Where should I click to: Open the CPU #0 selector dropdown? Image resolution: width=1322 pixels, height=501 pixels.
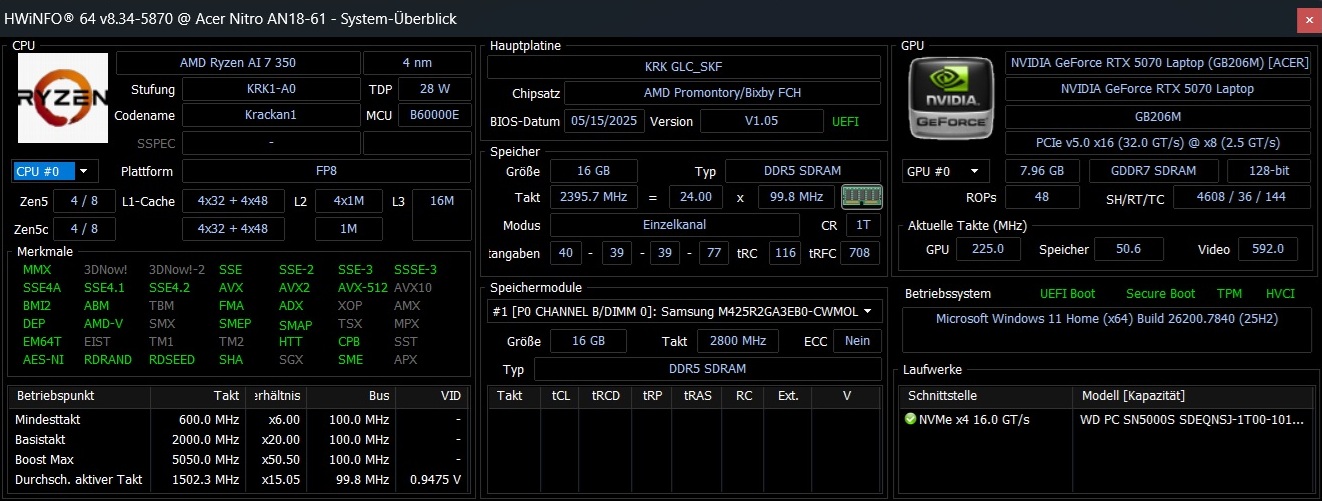[x=56, y=171]
